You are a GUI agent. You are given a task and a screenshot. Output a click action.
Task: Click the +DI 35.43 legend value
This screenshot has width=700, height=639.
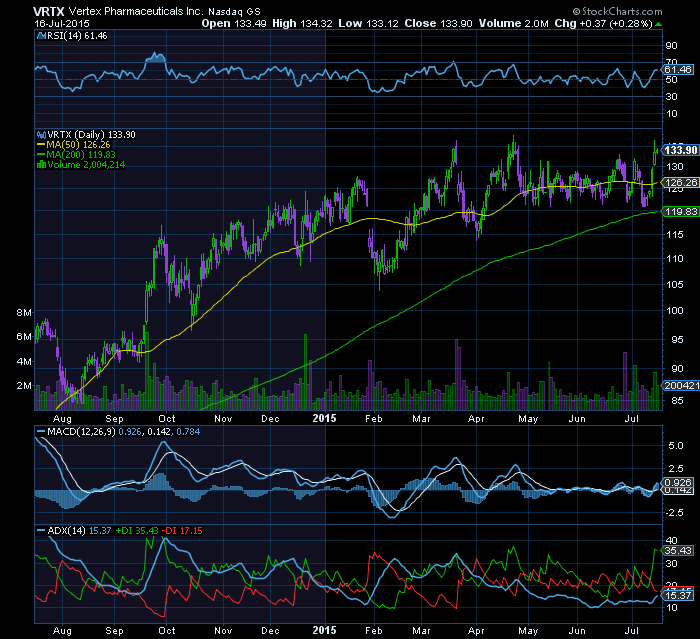coord(137,530)
